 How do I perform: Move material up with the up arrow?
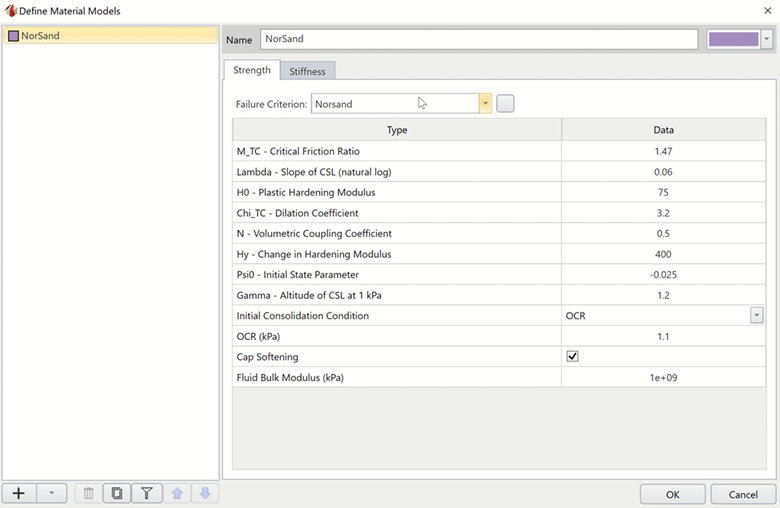click(x=177, y=493)
